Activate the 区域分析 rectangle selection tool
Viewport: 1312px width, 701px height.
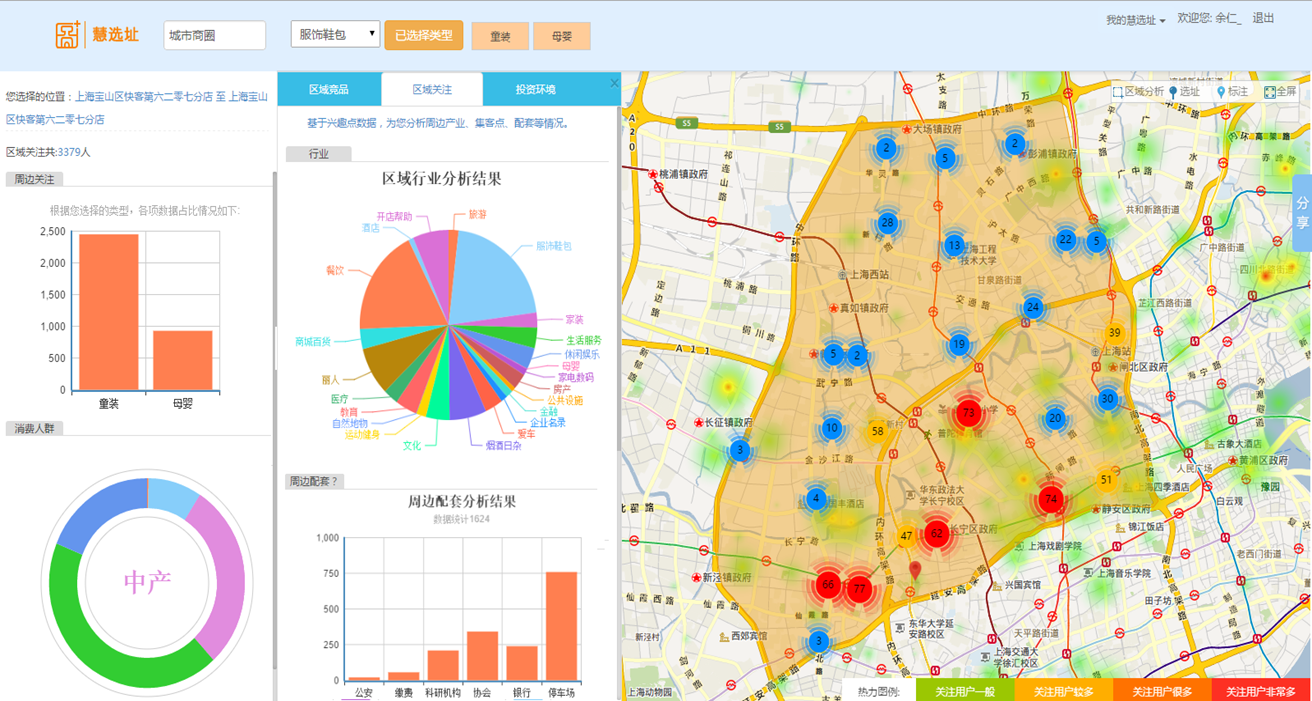(1138, 91)
